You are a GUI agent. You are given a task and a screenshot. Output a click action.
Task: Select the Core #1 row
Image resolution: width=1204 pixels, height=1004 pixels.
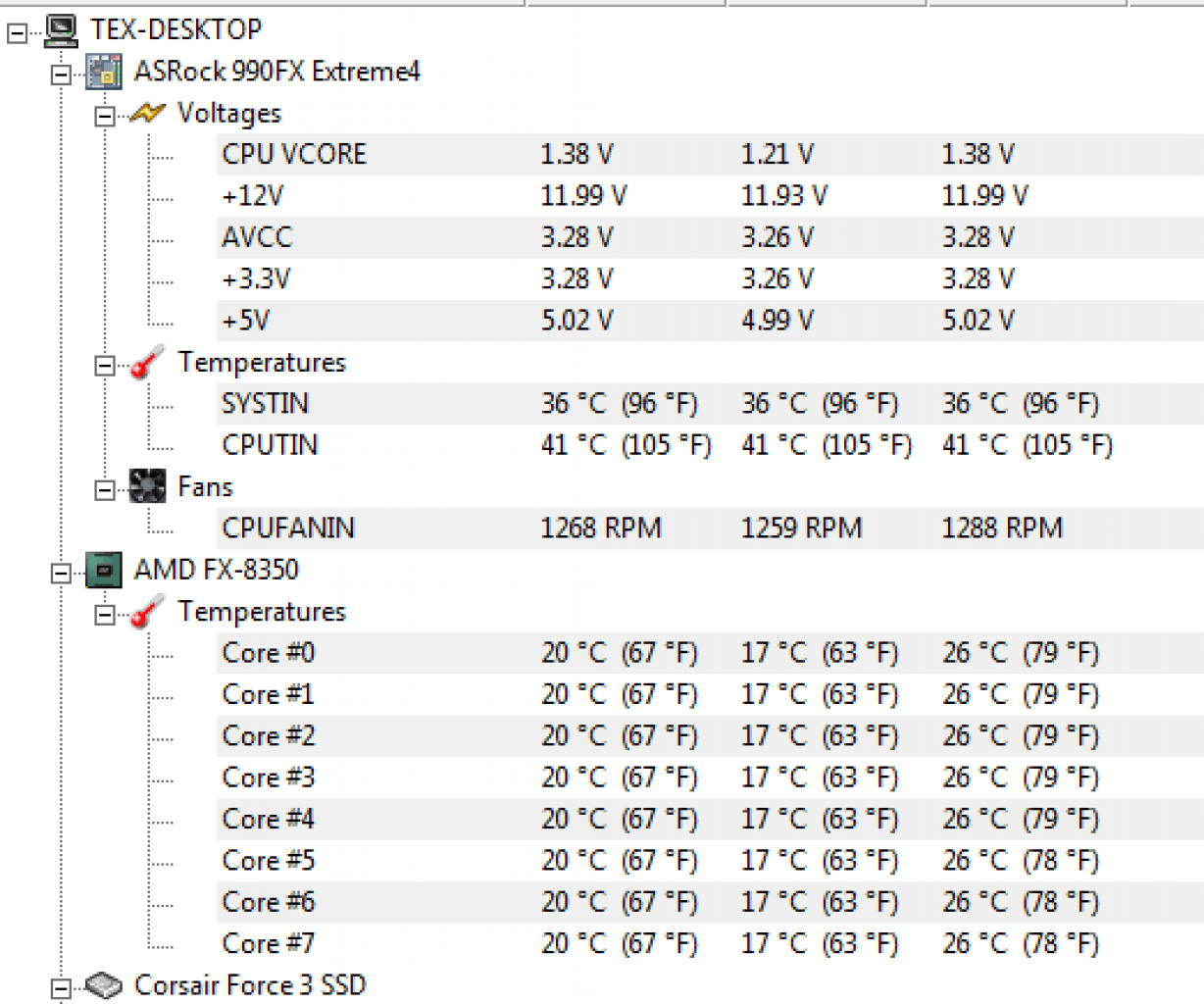pyautogui.click(x=710, y=694)
